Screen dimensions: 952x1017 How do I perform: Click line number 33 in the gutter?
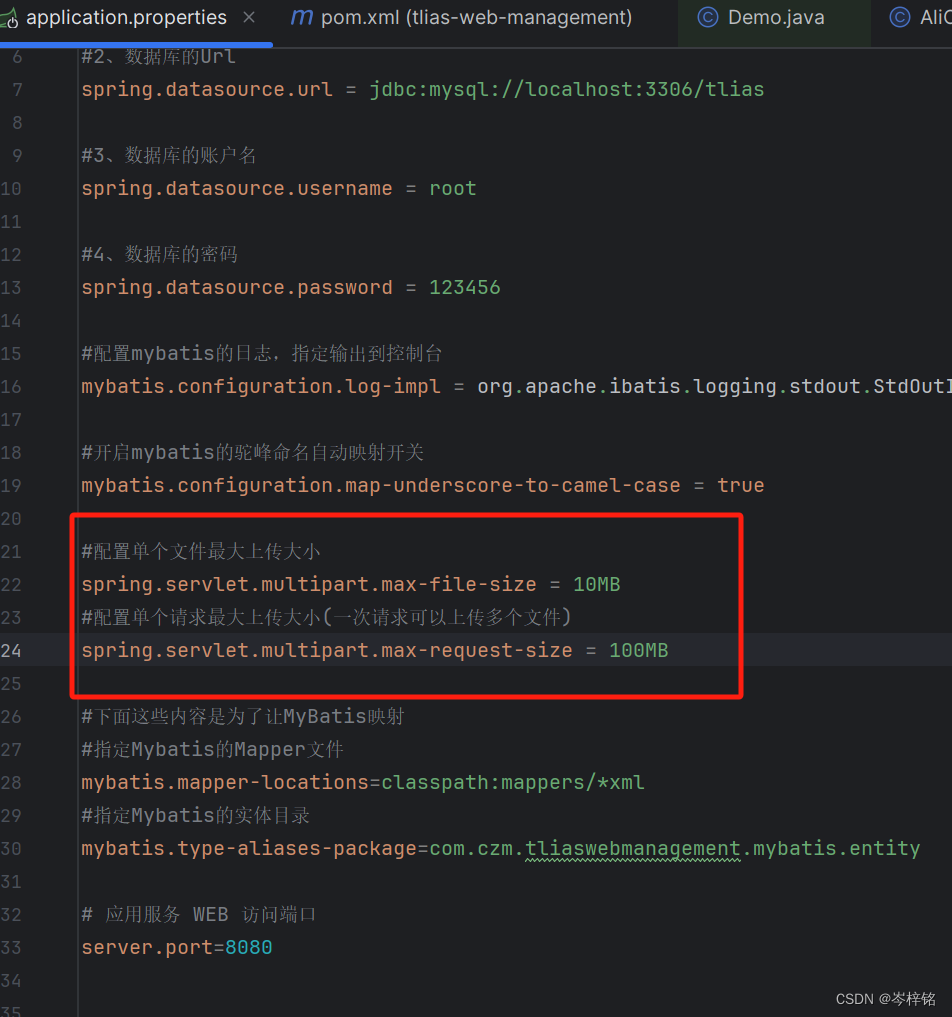[11, 948]
